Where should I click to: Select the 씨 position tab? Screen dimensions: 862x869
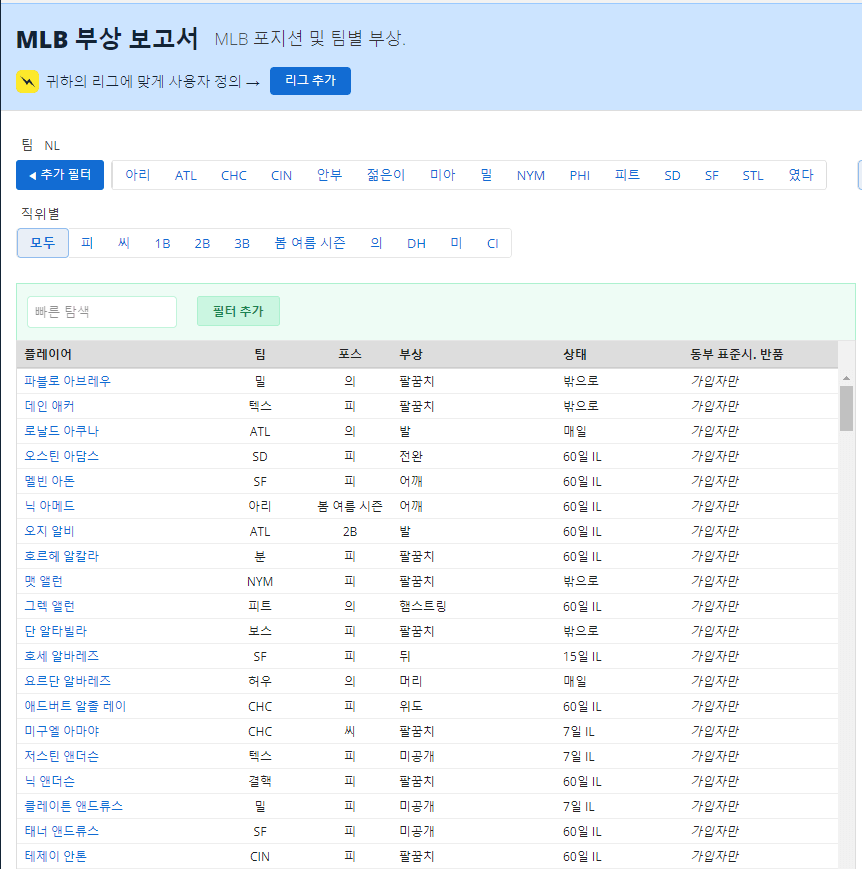124,243
